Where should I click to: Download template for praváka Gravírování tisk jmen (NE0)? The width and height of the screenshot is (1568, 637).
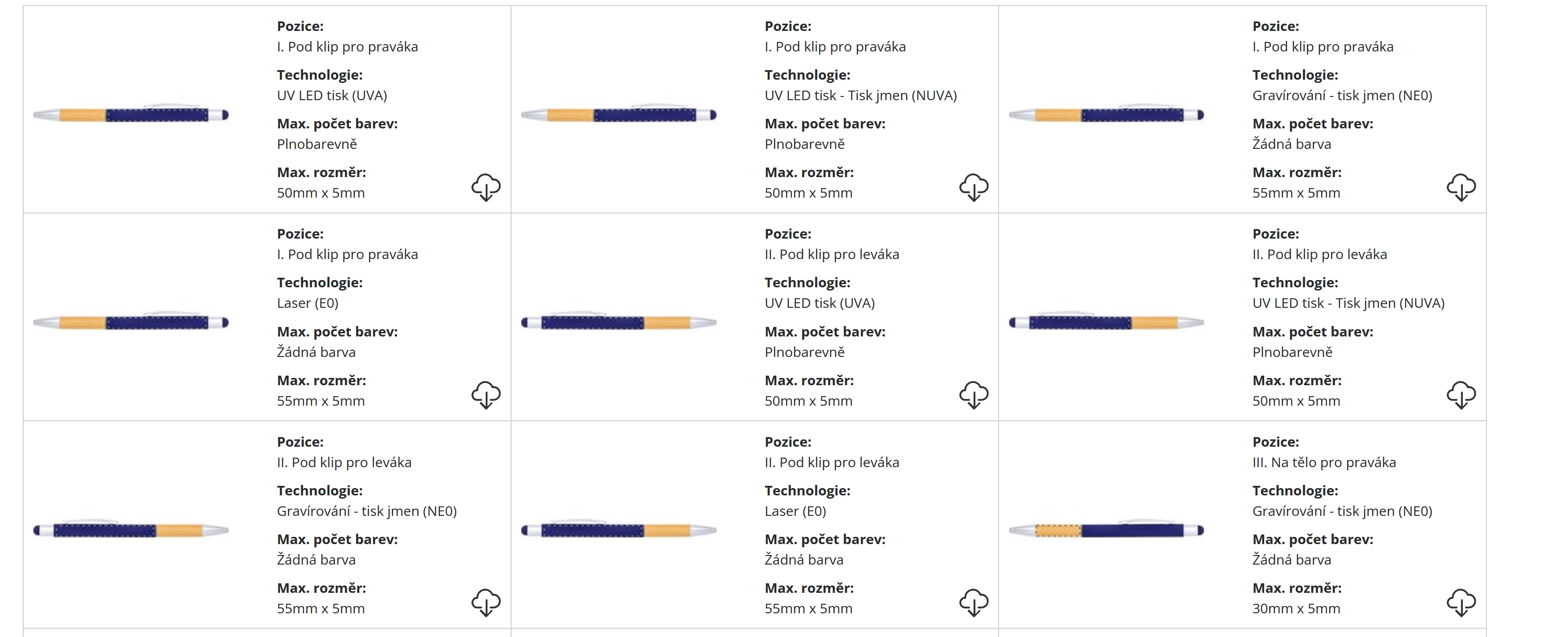click(1461, 187)
